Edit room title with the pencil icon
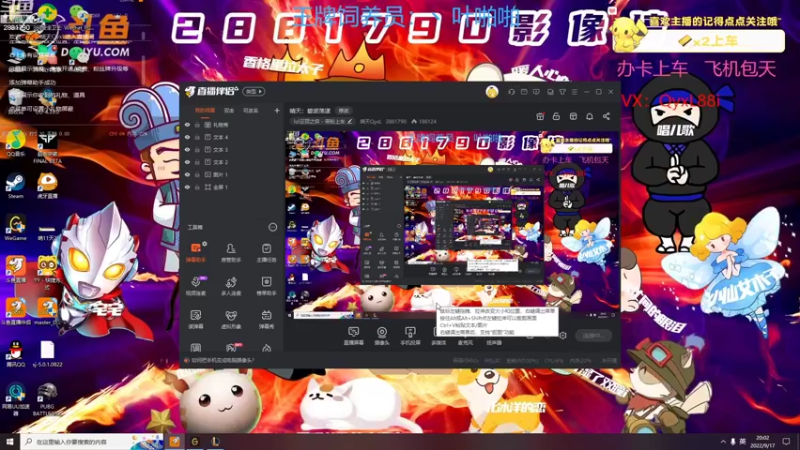The width and height of the screenshot is (800, 450). click(x=350, y=121)
